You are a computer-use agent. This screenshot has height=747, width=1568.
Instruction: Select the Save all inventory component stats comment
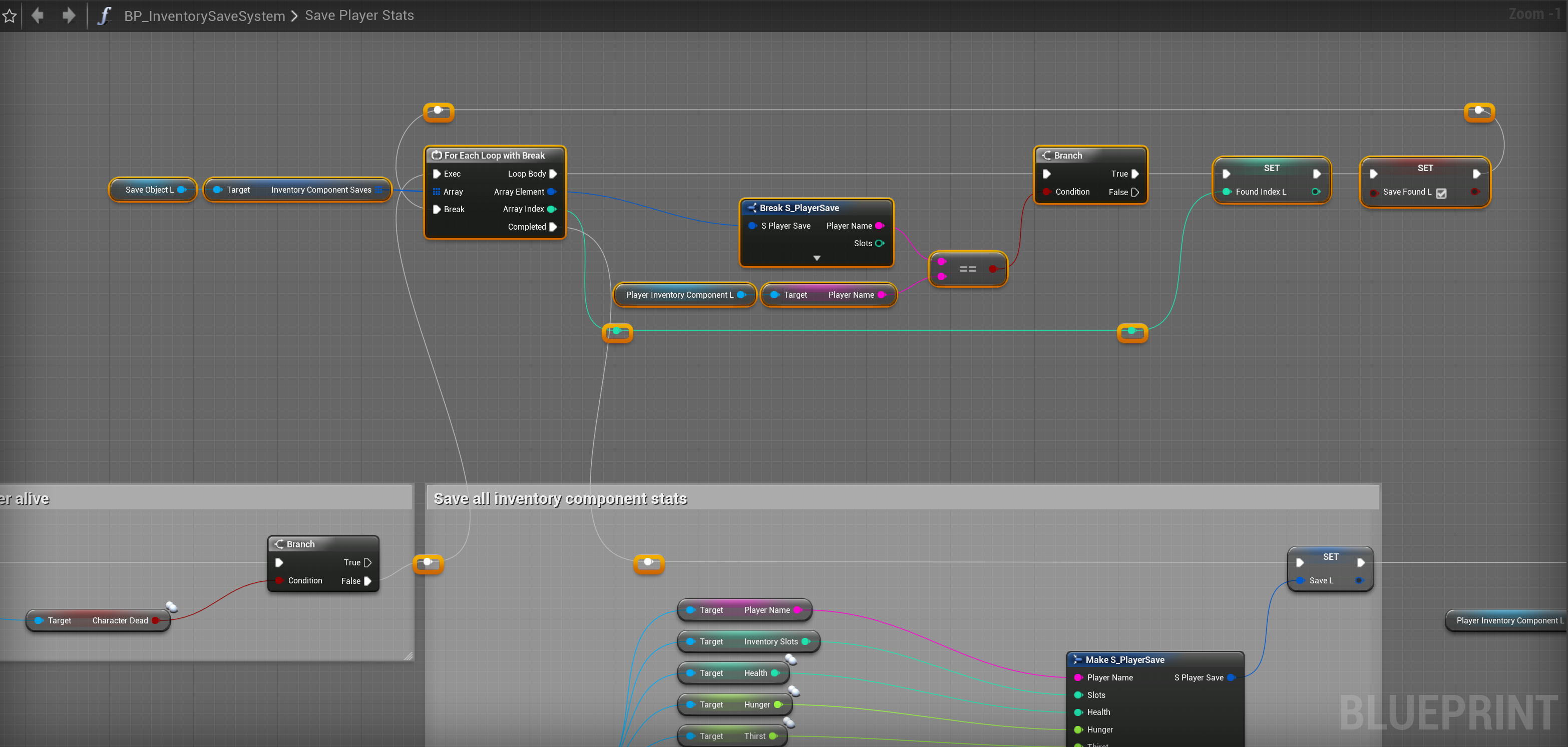click(x=560, y=498)
